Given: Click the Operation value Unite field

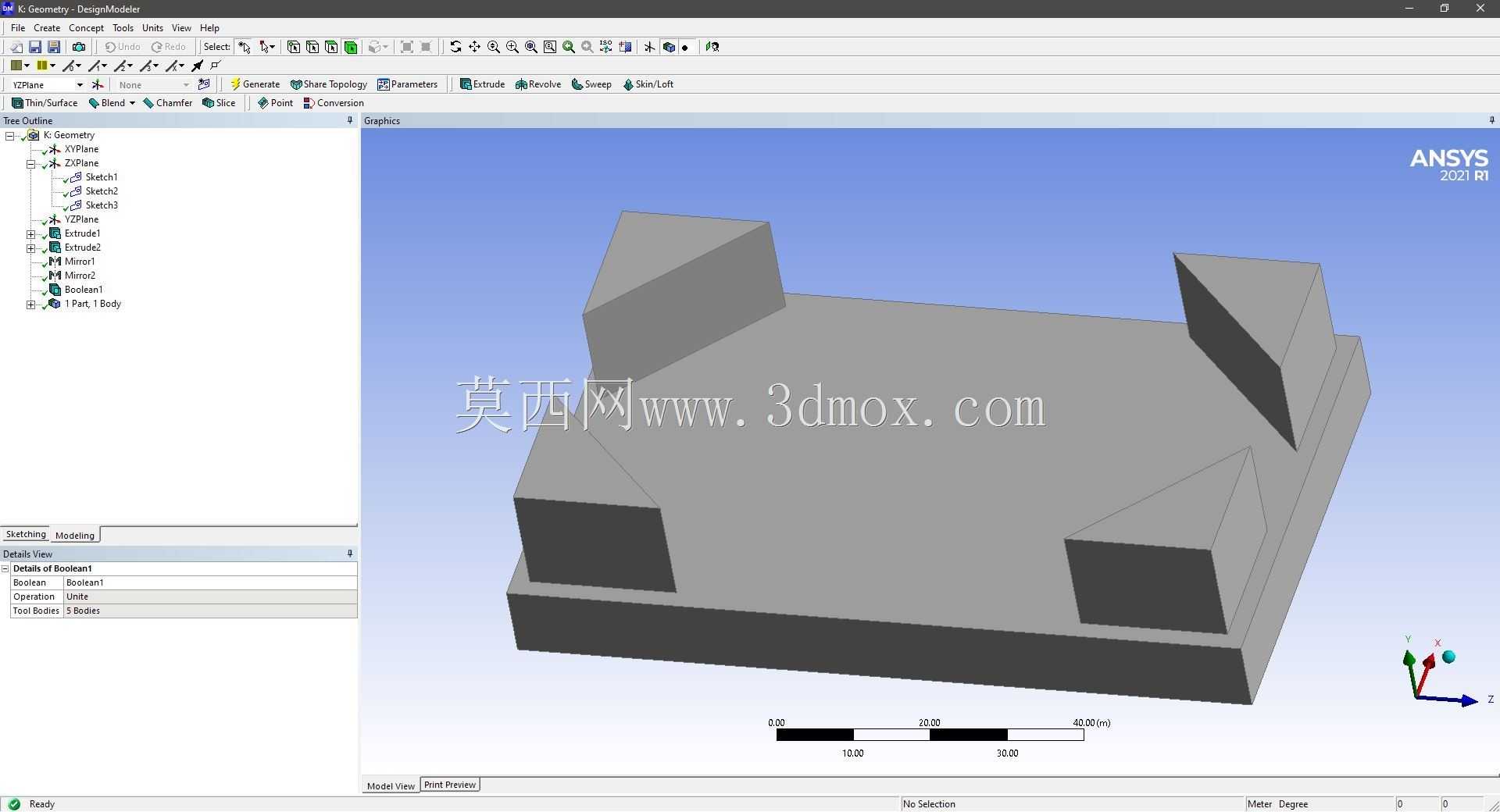Looking at the screenshot, I should tap(210, 597).
